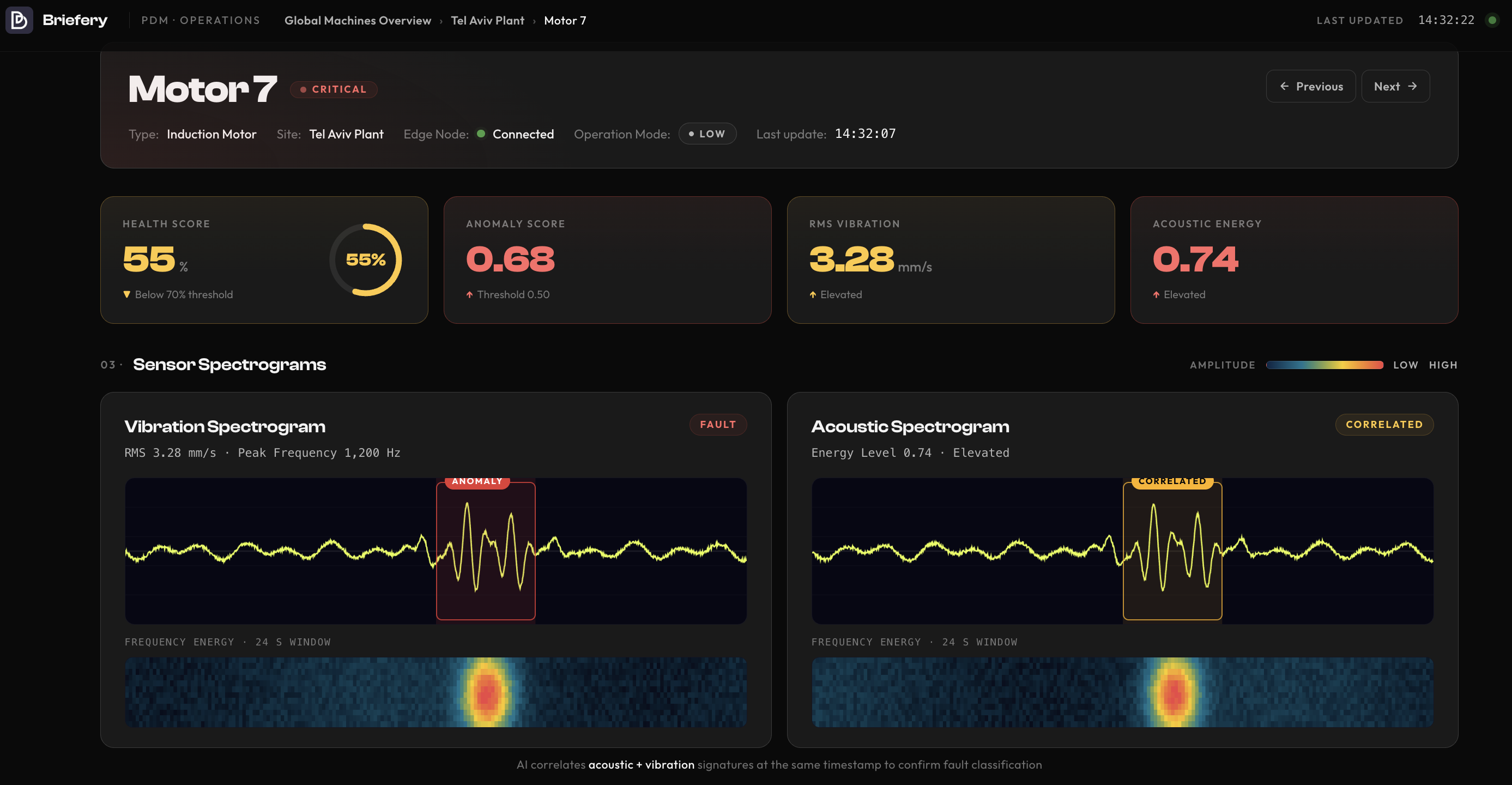This screenshot has height=785, width=1512.
Task: Click the Next button
Action: (1395, 86)
